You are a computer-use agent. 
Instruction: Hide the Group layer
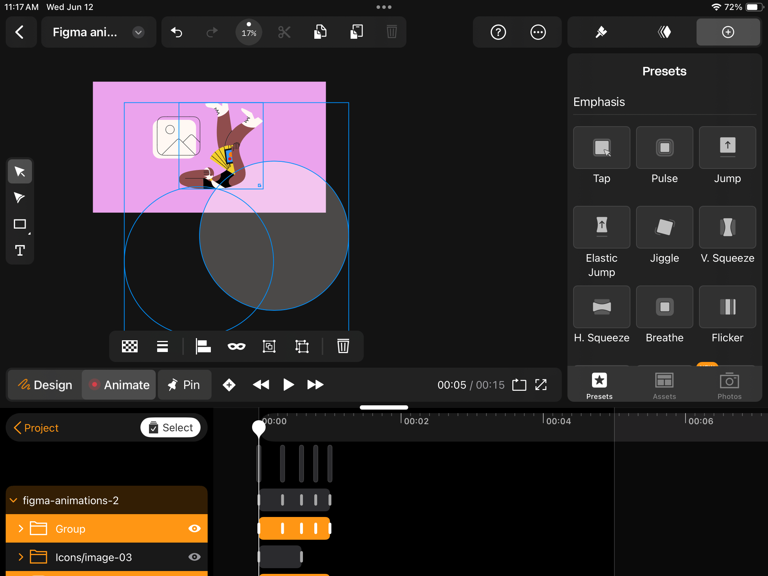[194, 529]
